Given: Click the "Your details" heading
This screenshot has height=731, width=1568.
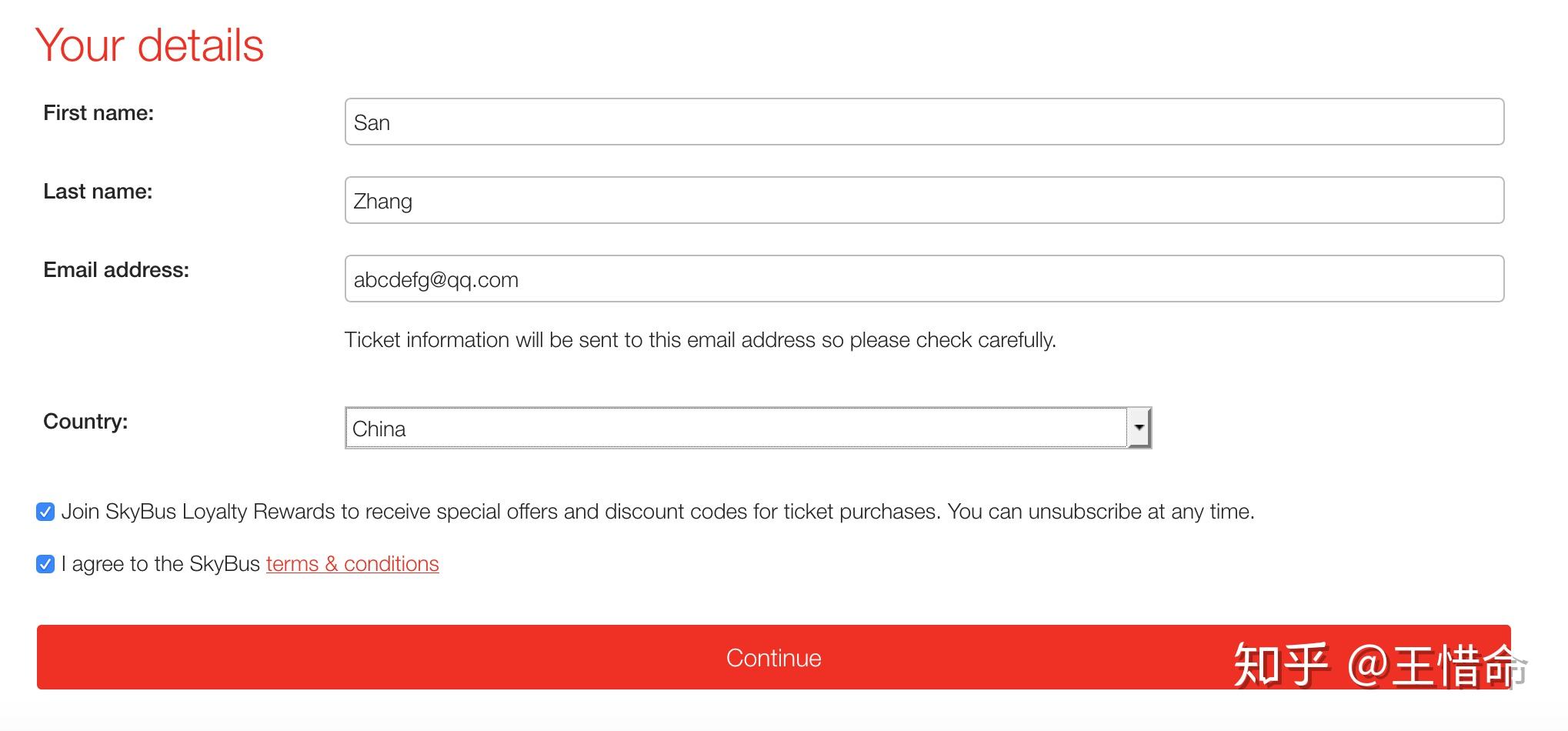Looking at the screenshot, I should 149,45.
